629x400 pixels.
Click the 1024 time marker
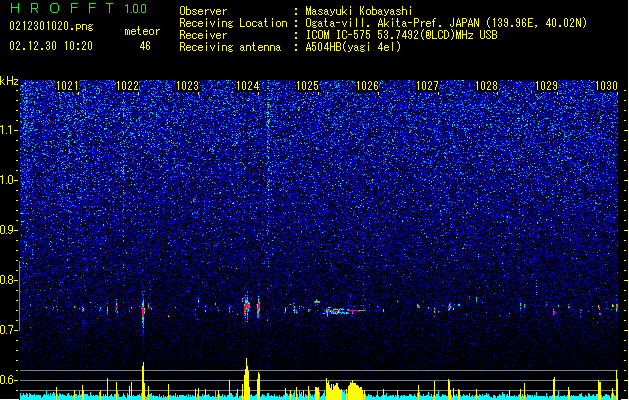(248, 86)
